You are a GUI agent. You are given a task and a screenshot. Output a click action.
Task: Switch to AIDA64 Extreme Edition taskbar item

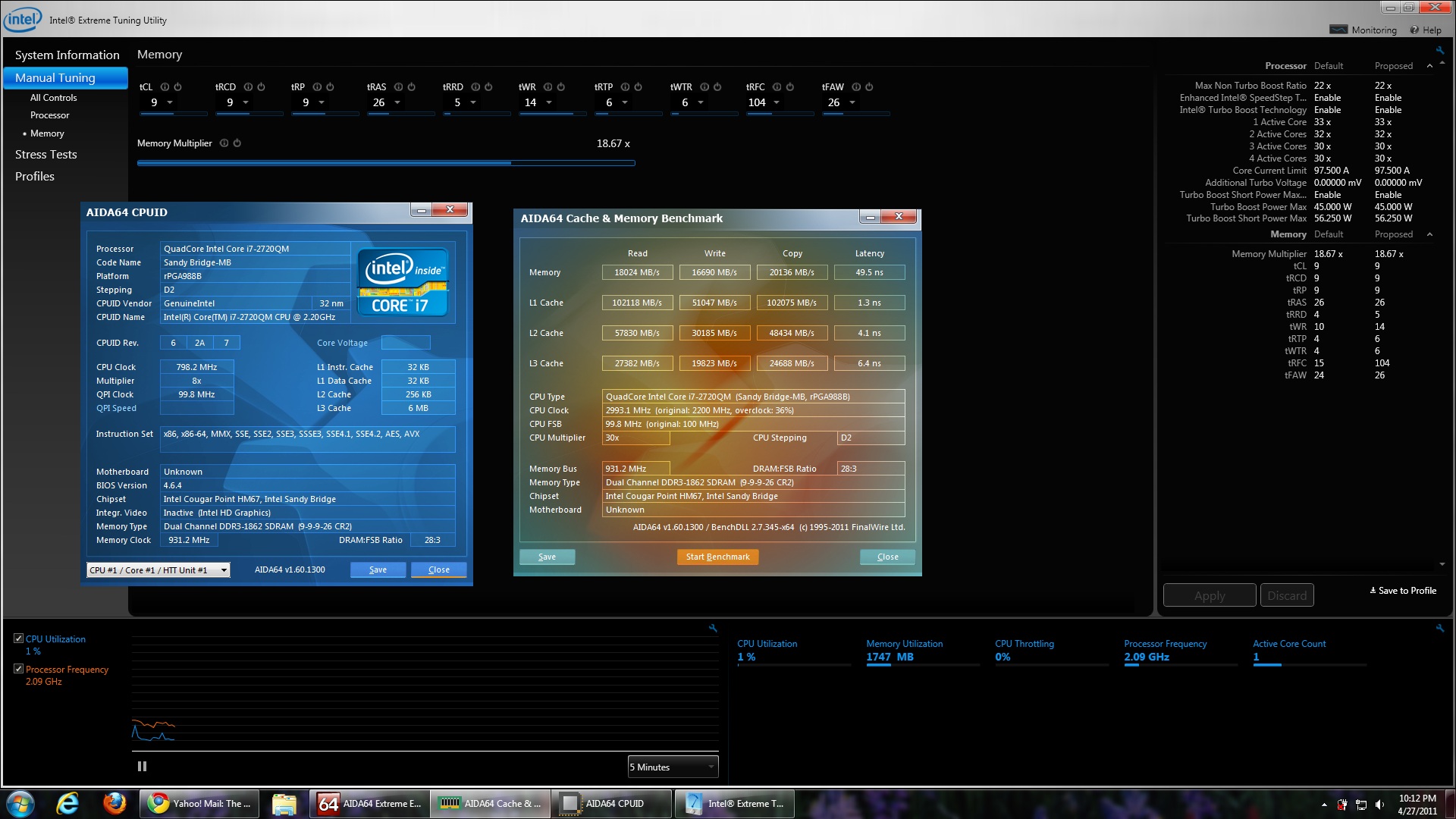[369, 804]
